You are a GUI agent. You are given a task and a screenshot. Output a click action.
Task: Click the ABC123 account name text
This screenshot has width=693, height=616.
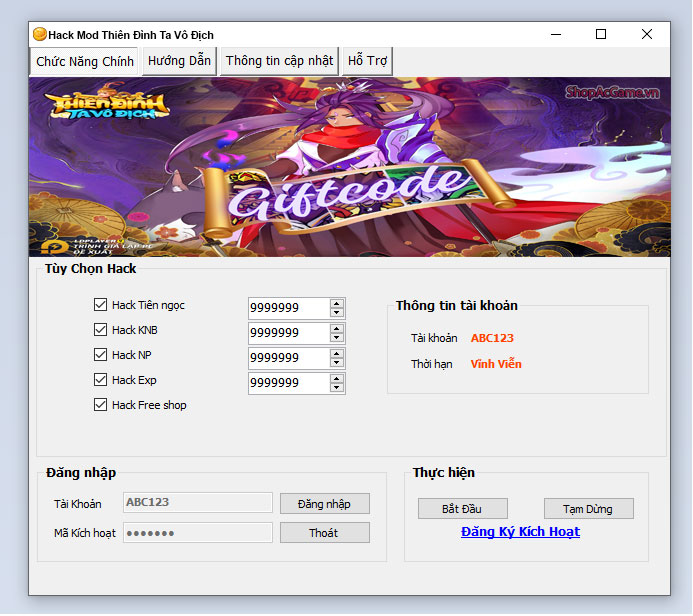[492, 338]
